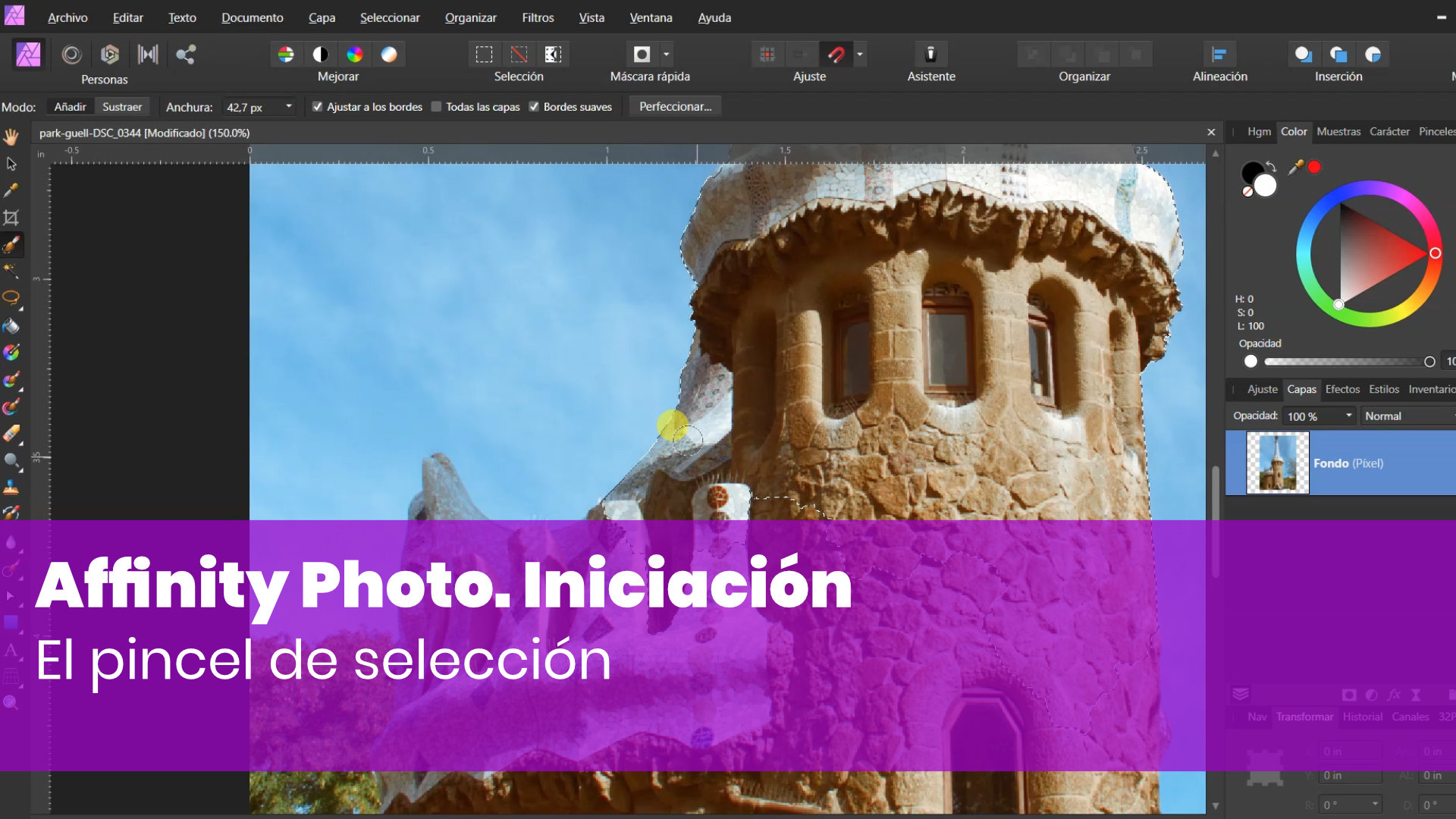Click the Anchura width input field
The height and width of the screenshot is (819, 1456).
pyautogui.click(x=252, y=108)
